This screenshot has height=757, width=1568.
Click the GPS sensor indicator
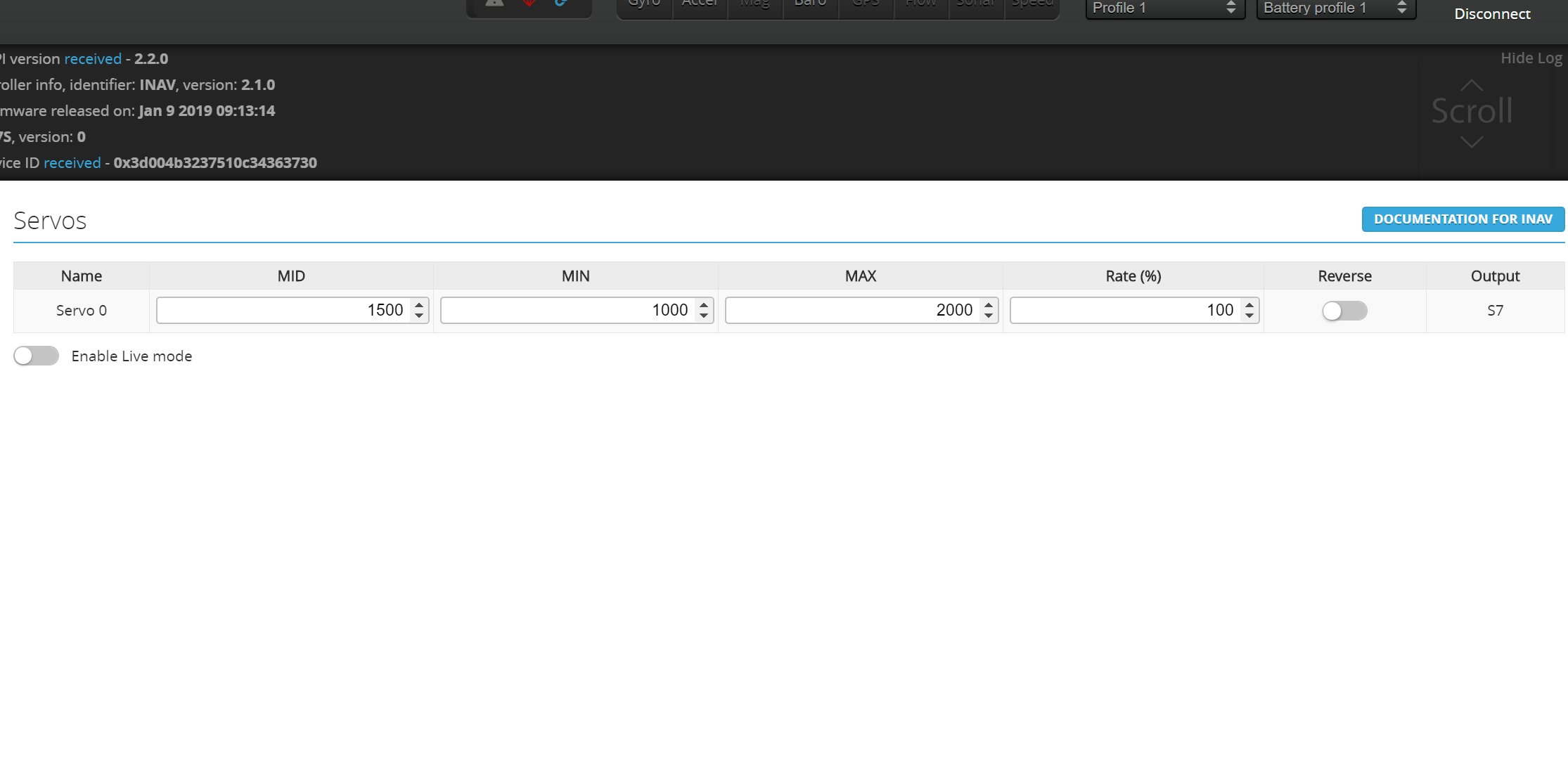(x=865, y=4)
